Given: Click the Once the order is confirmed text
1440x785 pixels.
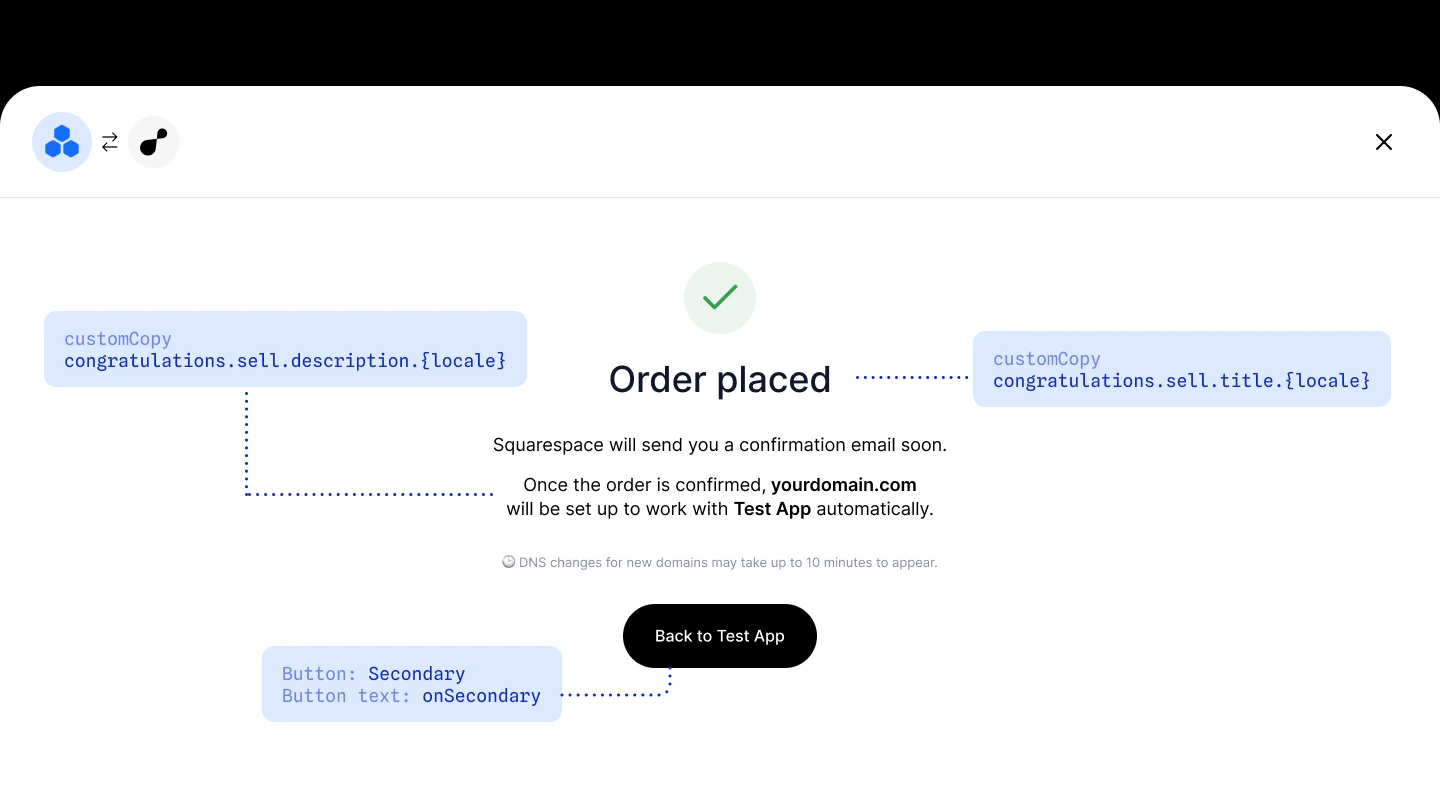Looking at the screenshot, I should point(645,485).
